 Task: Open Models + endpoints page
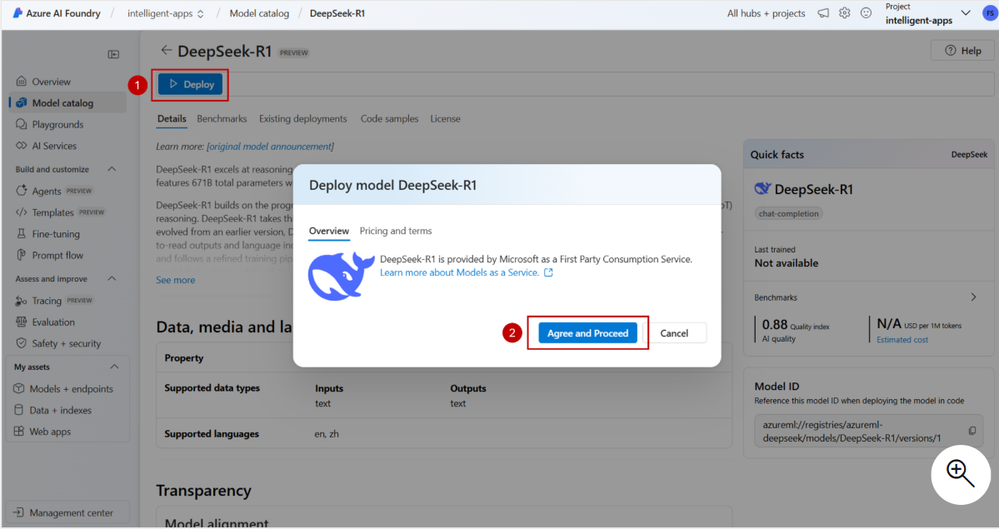tap(71, 388)
